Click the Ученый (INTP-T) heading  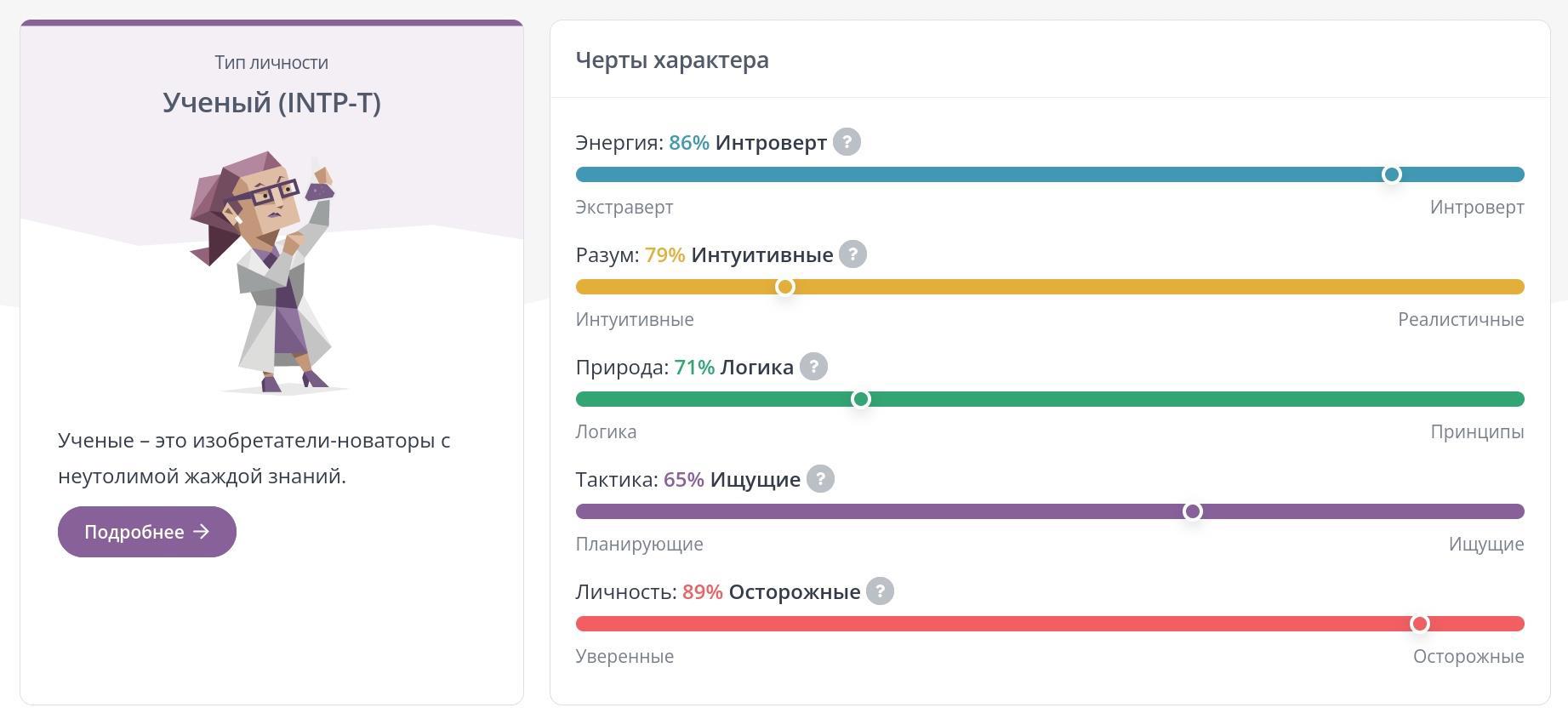click(x=271, y=103)
